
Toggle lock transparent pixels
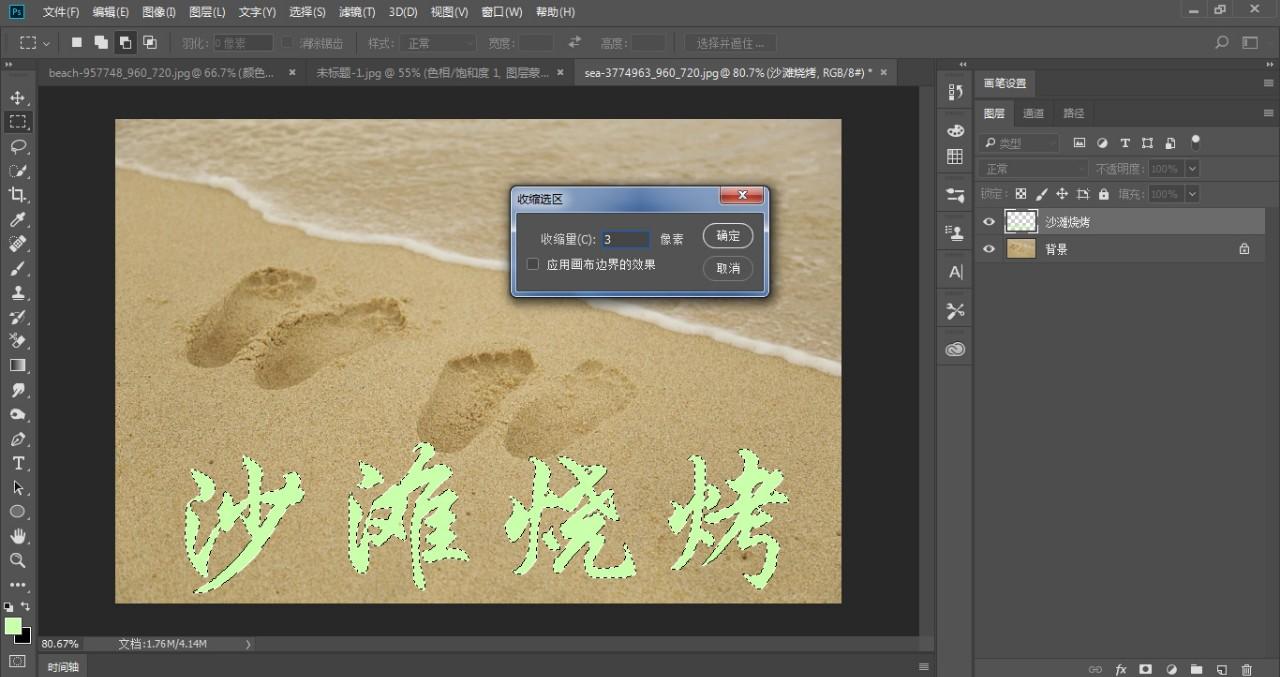1020,194
